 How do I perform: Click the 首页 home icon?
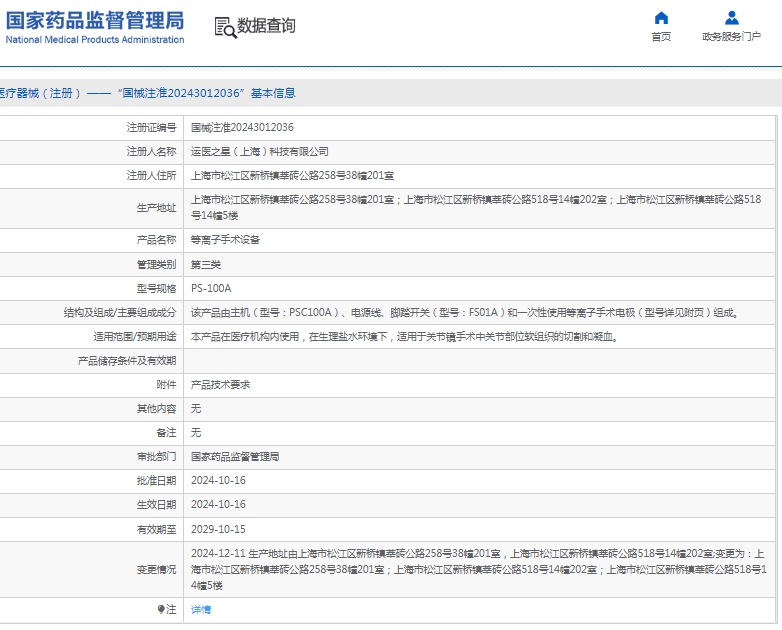pyautogui.click(x=661, y=18)
